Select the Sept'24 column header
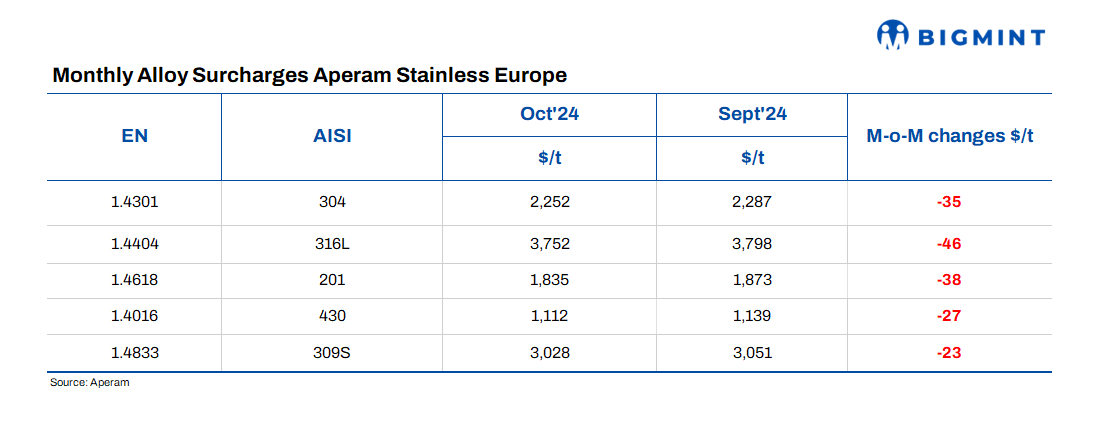 coord(752,114)
